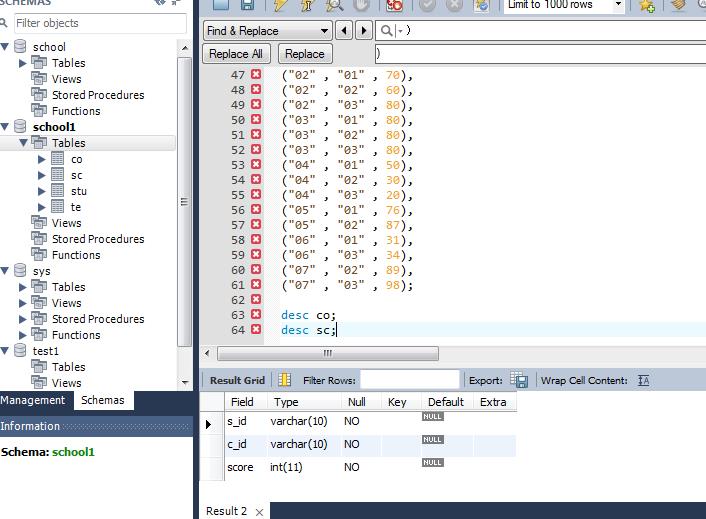This screenshot has height=519, width=706.
Task: Open the Limit to 1000 rows dropdown
Action: pyautogui.click(x=618, y=5)
